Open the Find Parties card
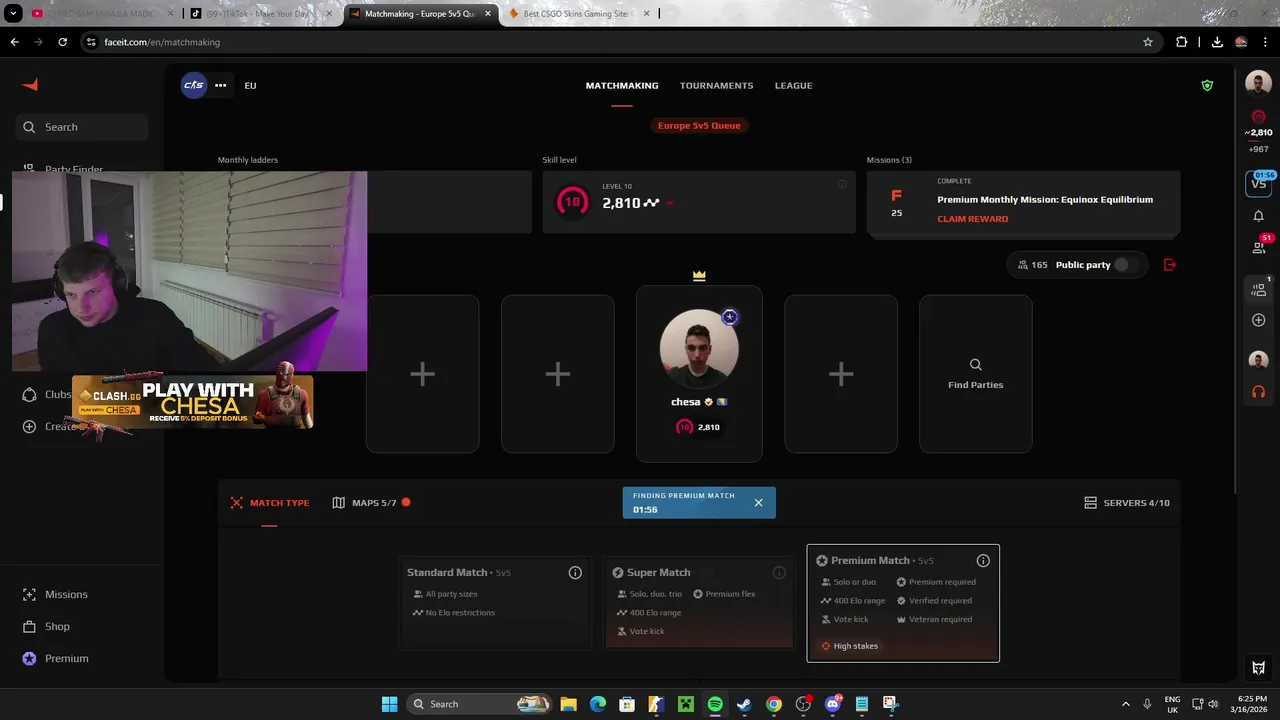1280x720 pixels. tap(975, 374)
